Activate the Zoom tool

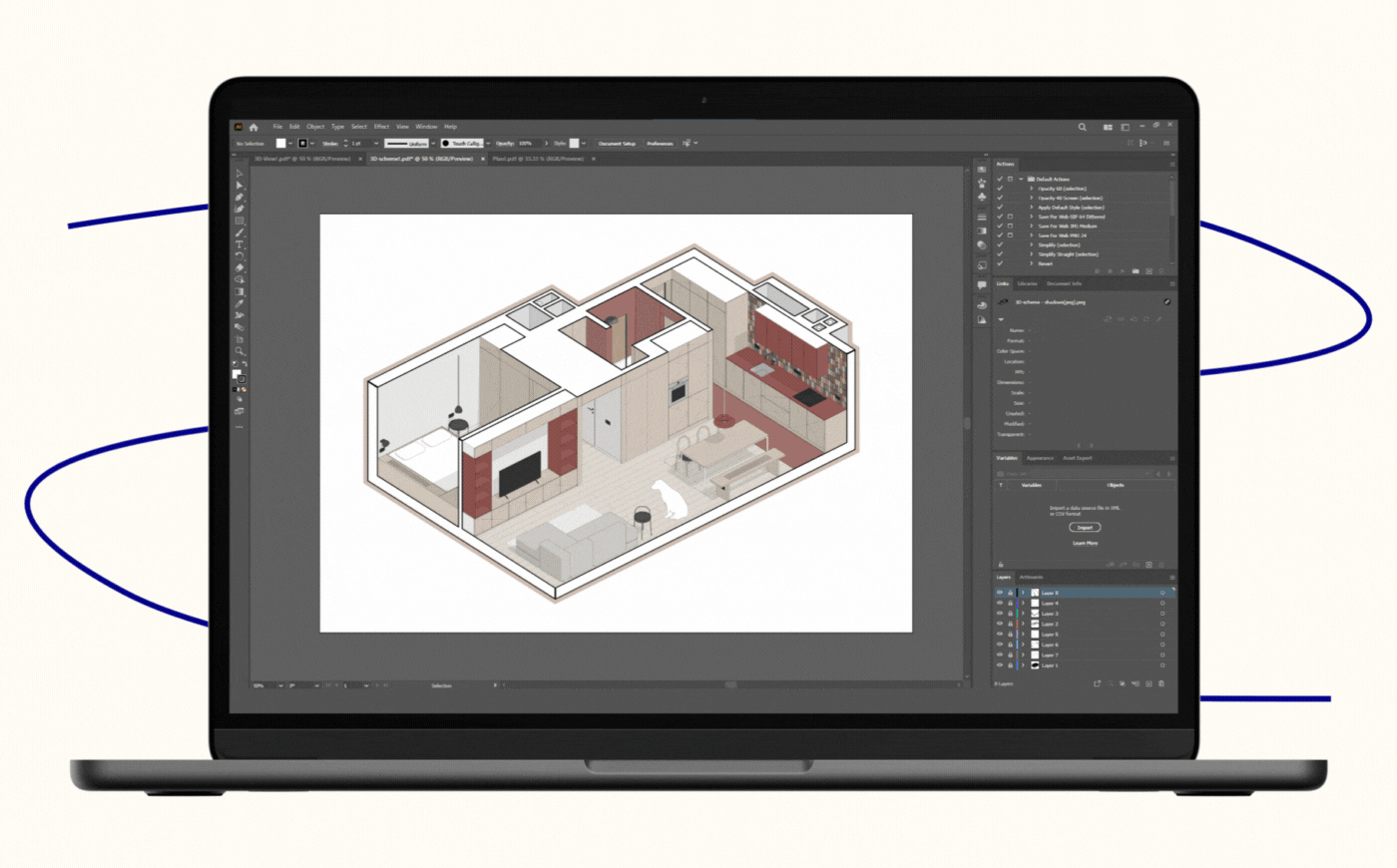(239, 351)
